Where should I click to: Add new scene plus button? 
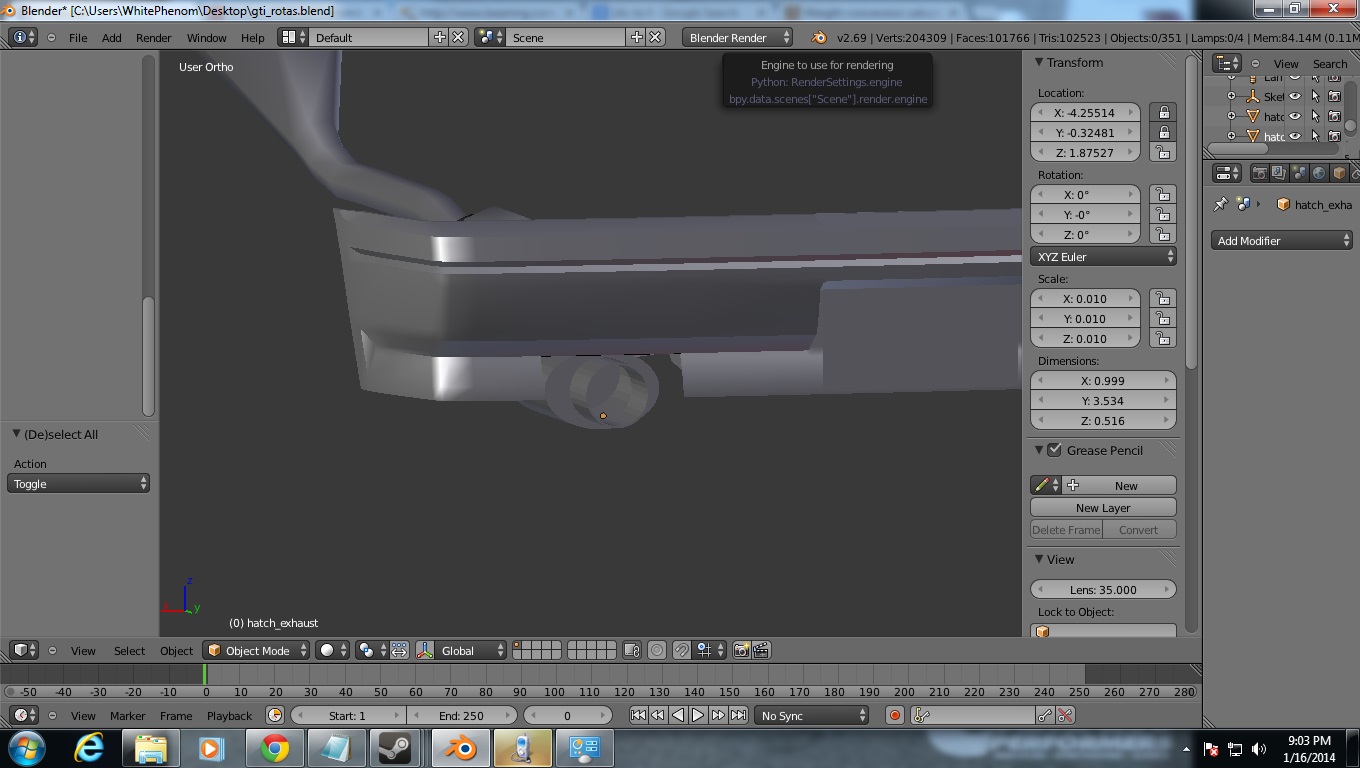tap(636, 37)
